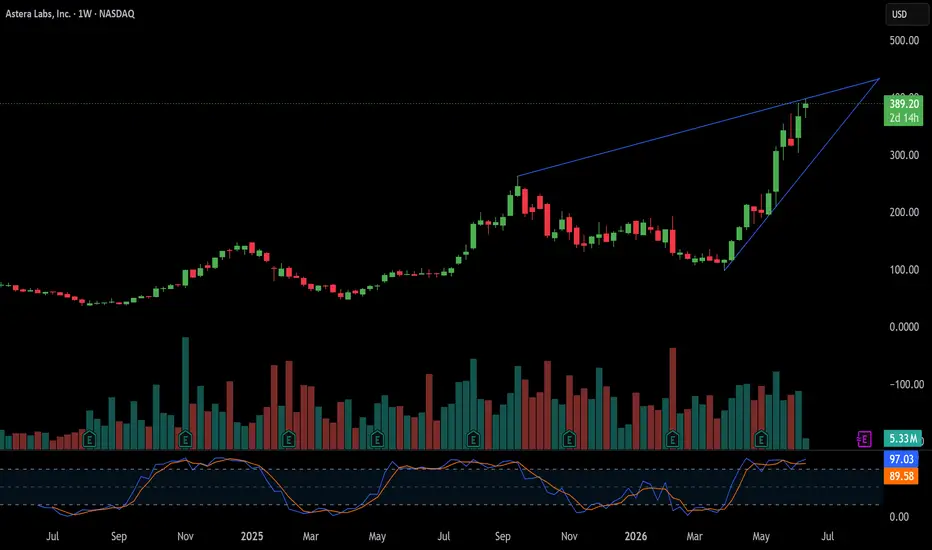Click the 89.58 stochastic signal label
Screen dimensions: 932x550
[901, 476]
